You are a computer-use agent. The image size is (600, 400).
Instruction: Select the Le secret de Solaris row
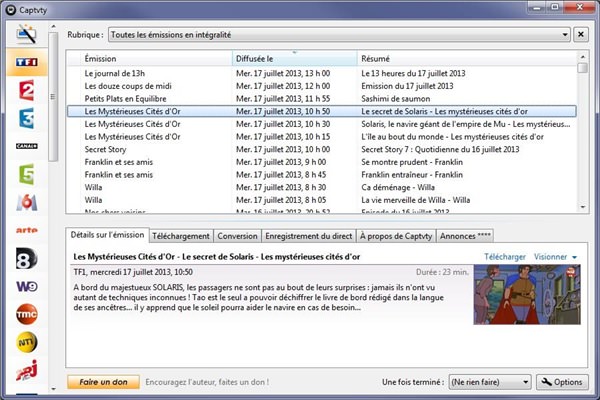[x=321, y=111]
